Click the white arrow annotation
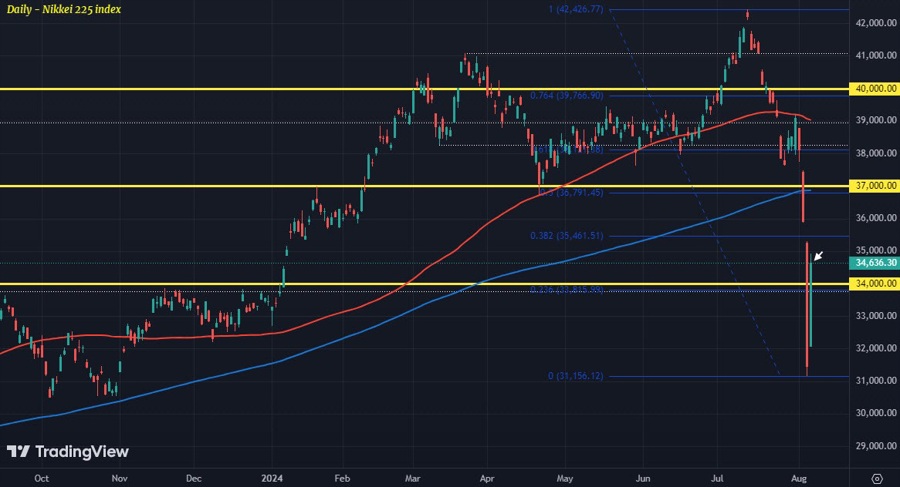 point(817,257)
